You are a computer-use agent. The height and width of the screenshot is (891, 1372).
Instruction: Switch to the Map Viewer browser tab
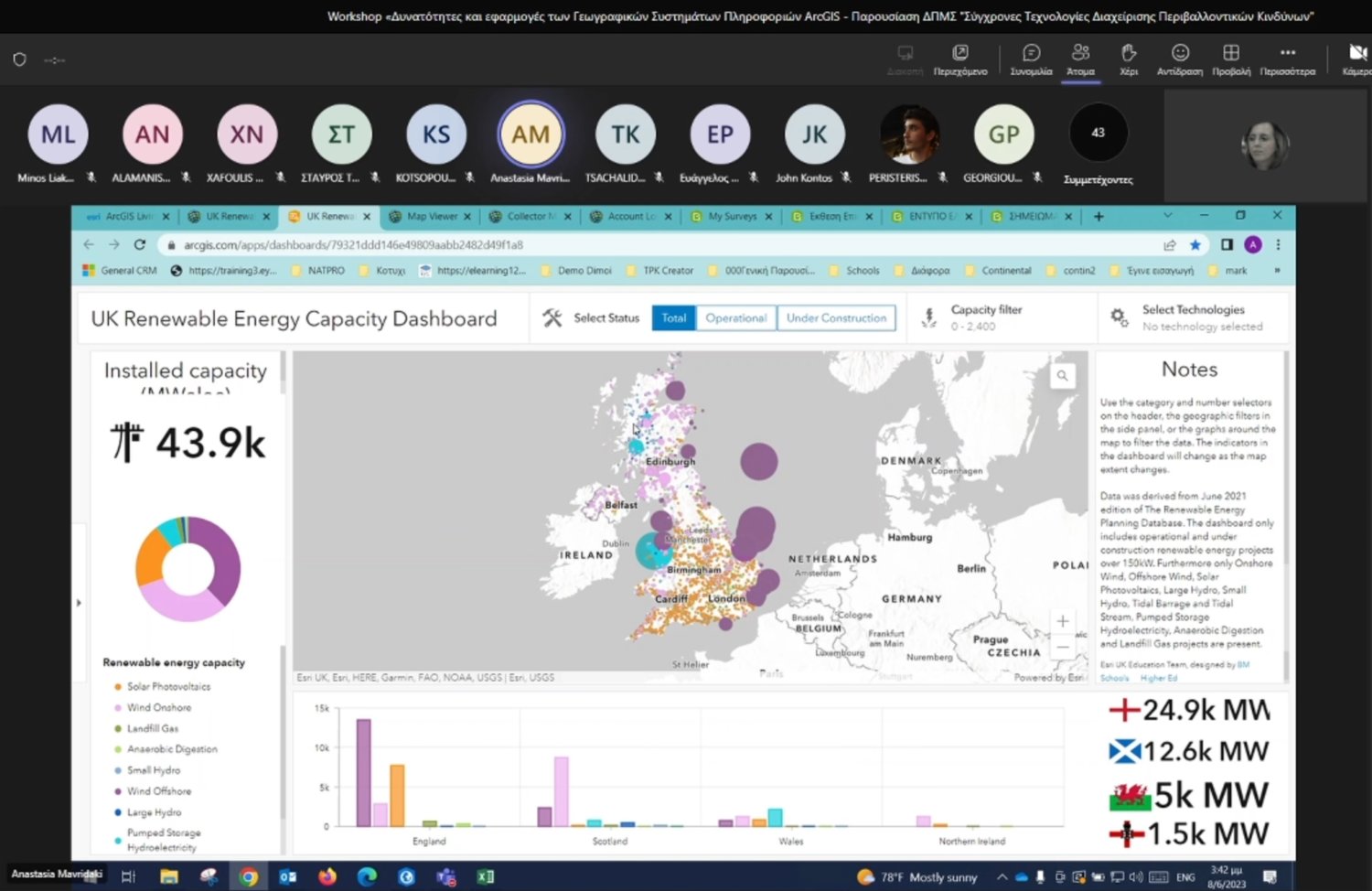(430, 217)
